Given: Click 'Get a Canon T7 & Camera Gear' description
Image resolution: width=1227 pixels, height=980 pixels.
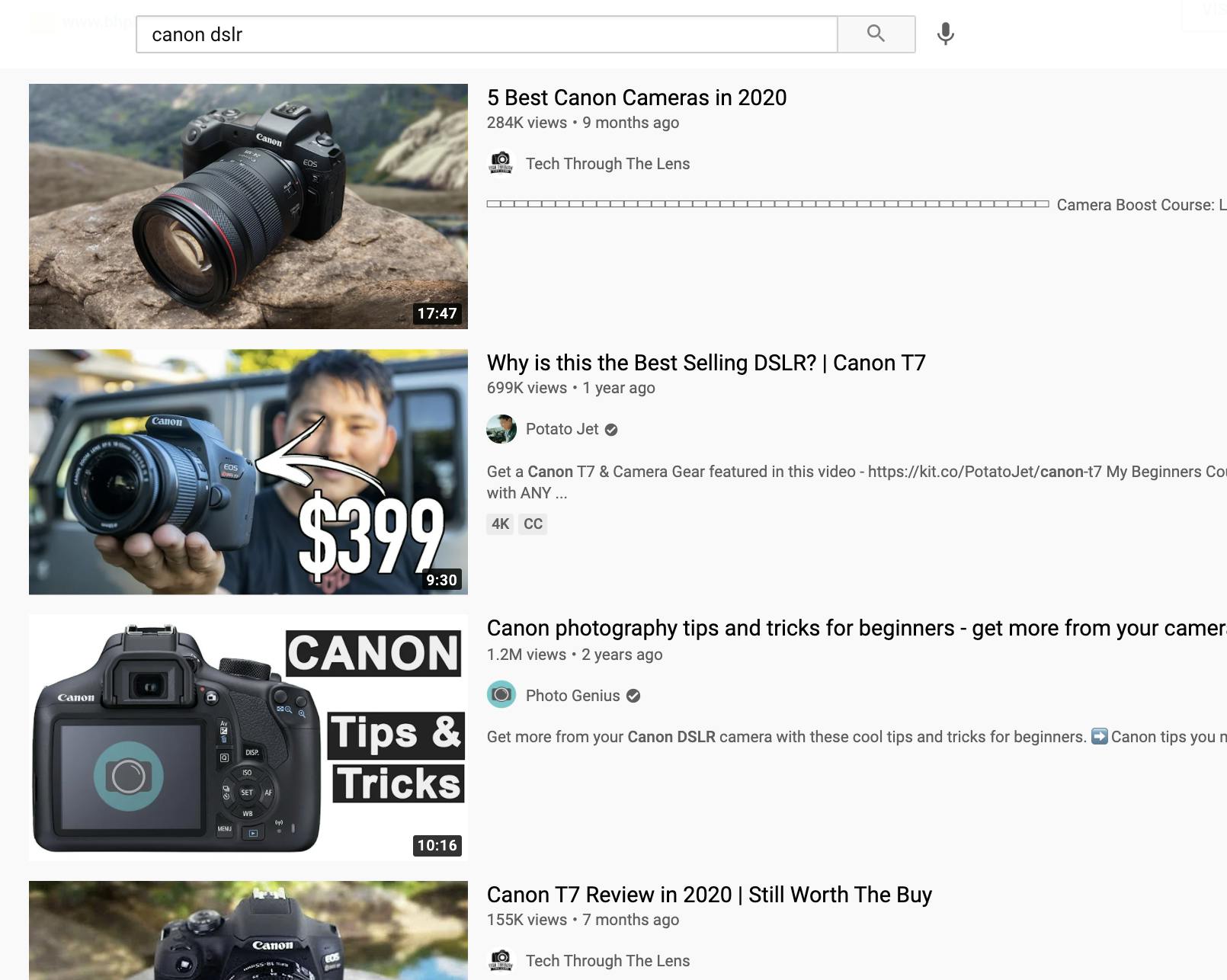Looking at the screenshot, I should pyautogui.click(x=857, y=482).
